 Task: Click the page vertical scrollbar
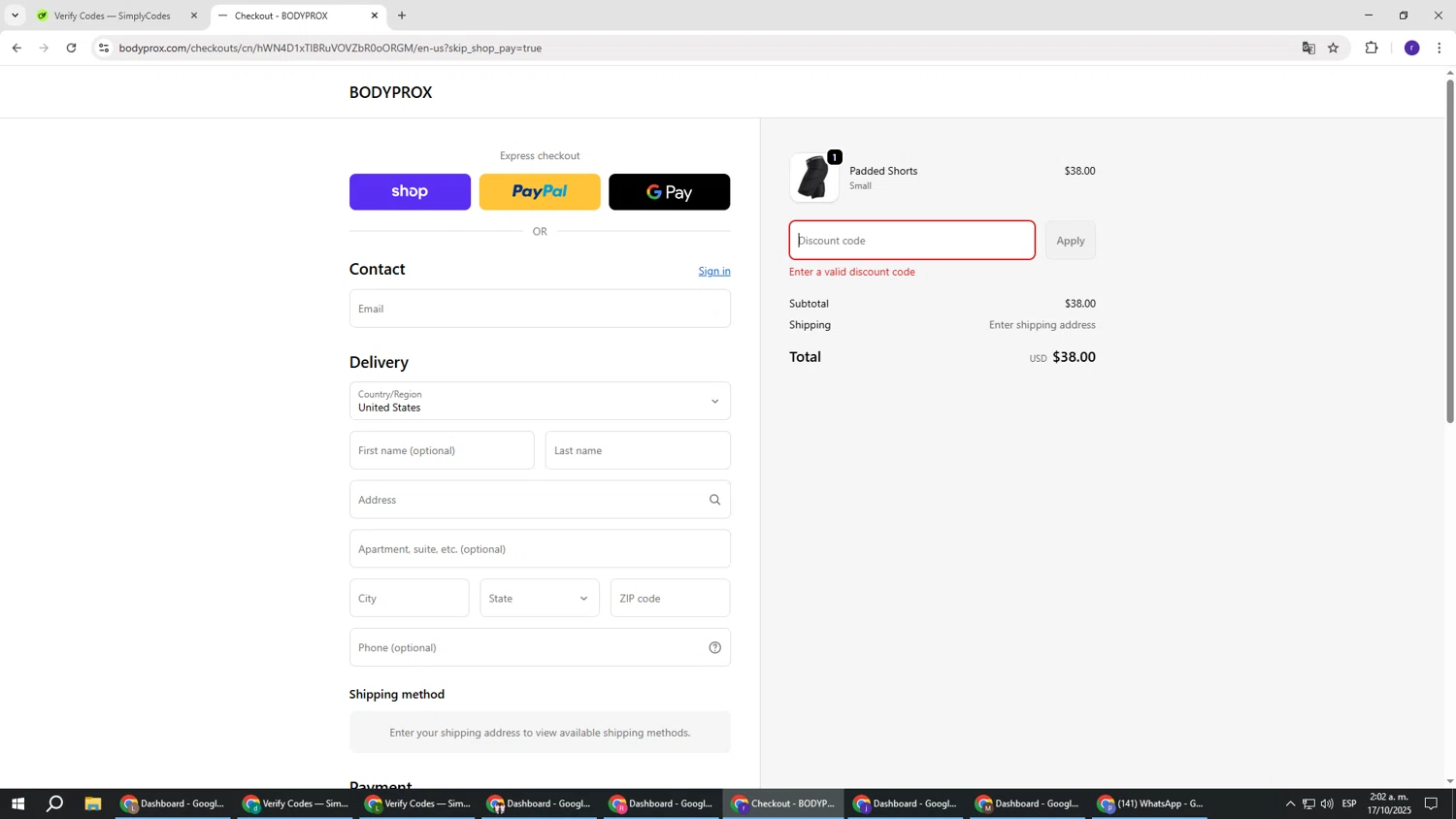click(x=1450, y=250)
